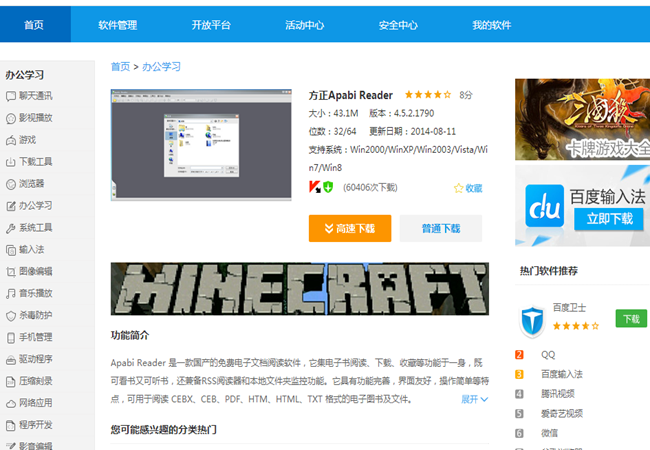Click the red Kaspersky security icon
This screenshot has height=450, width=650.
[315, 187]
